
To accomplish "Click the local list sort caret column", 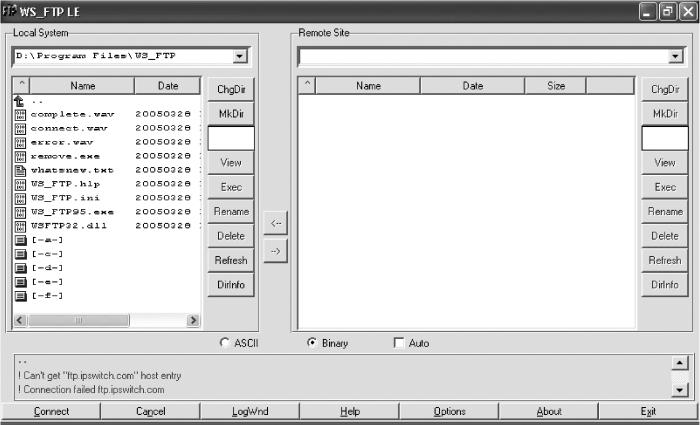I will [x=21, y=85].
